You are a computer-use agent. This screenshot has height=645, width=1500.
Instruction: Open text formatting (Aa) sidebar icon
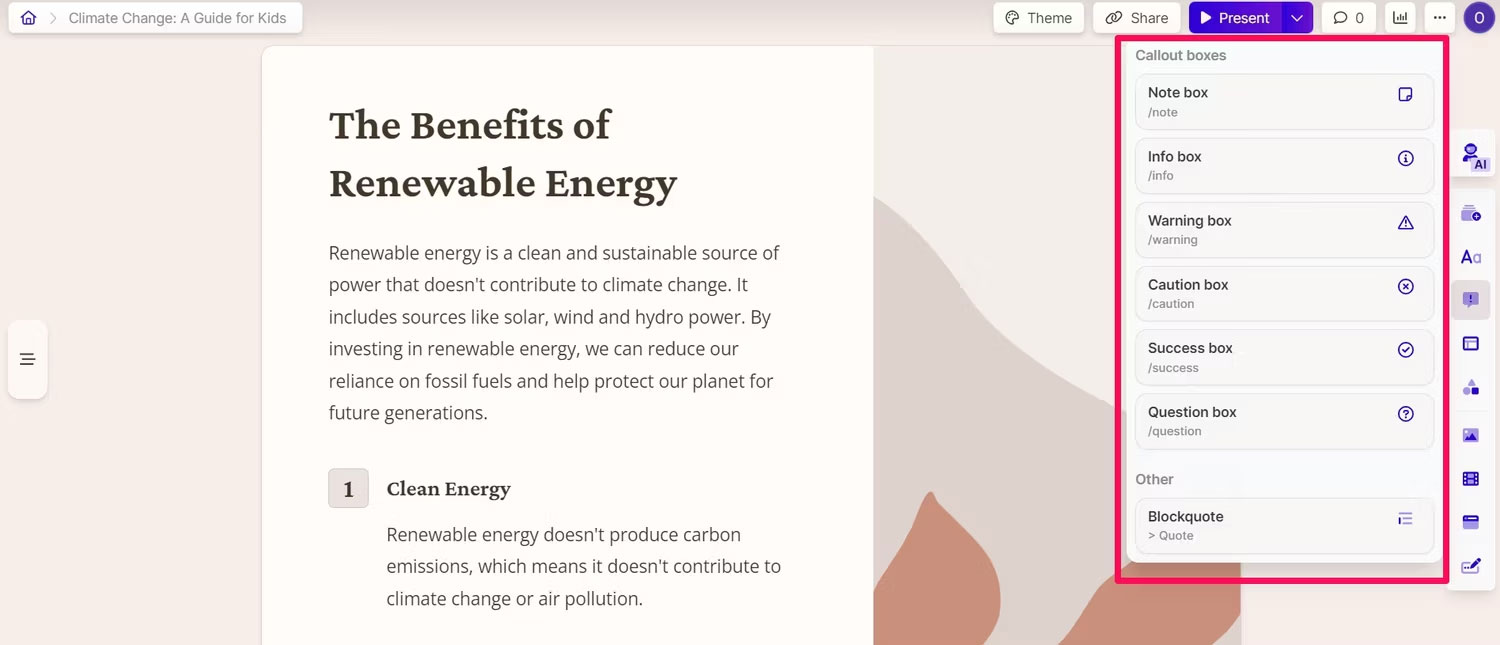1471,257
